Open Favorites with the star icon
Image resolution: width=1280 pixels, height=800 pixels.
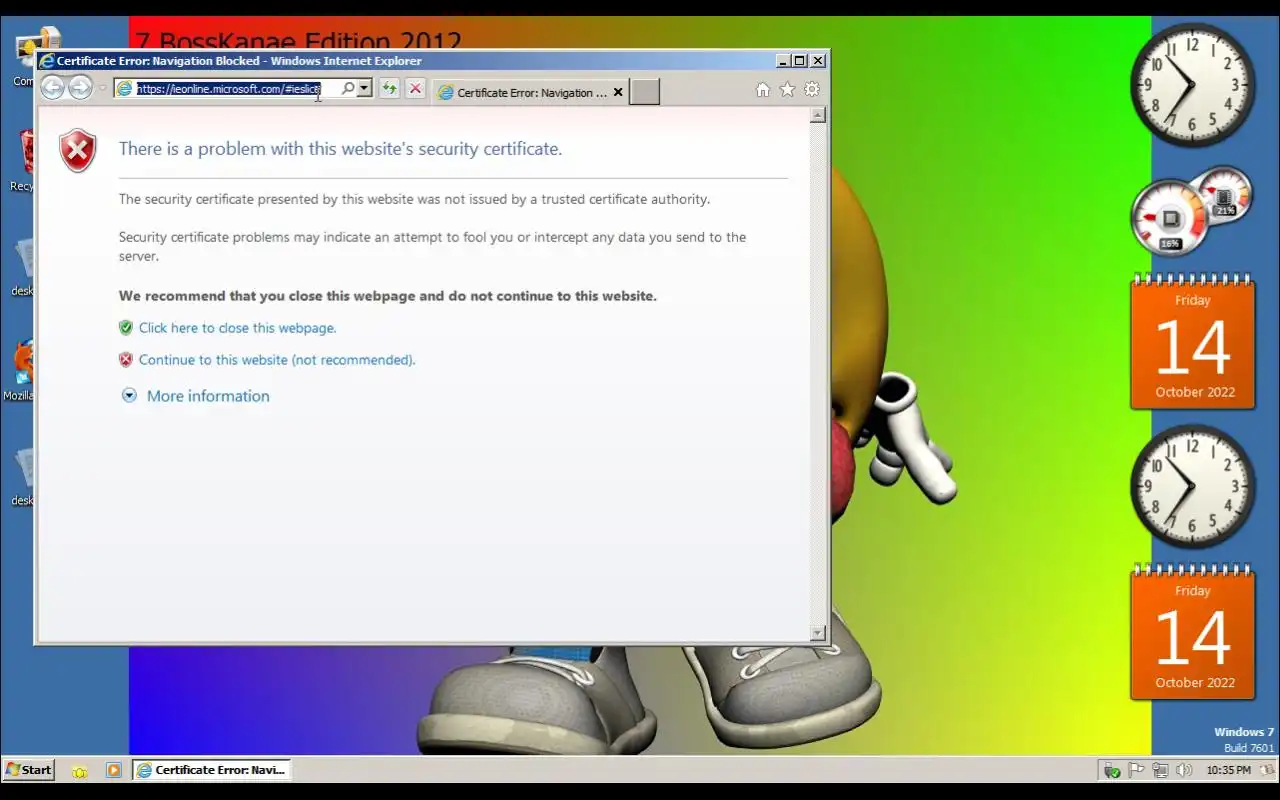(787, 90)
